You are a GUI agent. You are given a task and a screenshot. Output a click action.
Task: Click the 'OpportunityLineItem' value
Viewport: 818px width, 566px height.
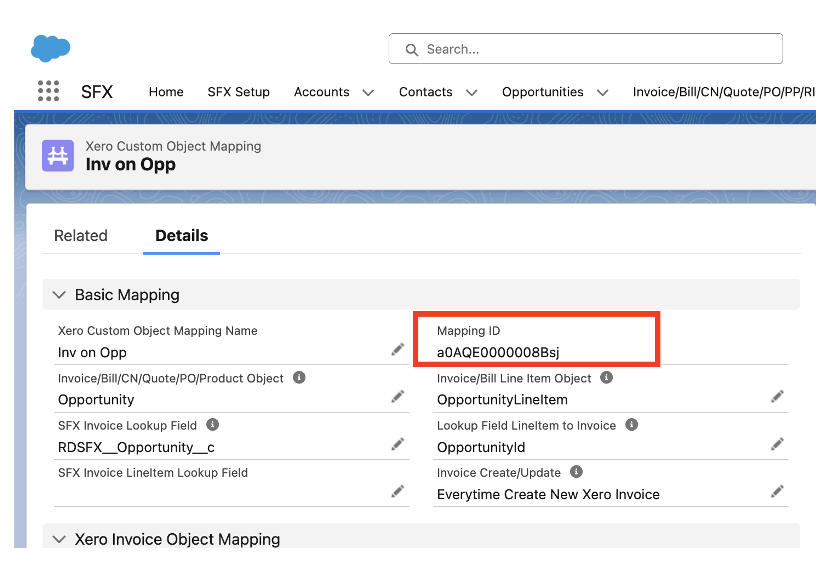pos(502,400)
